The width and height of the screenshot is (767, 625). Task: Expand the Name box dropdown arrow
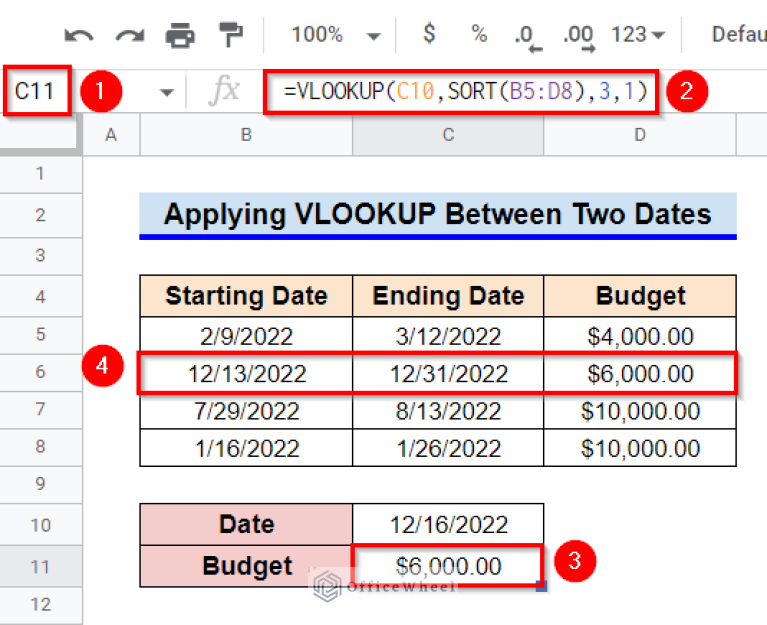coord(167,92)
